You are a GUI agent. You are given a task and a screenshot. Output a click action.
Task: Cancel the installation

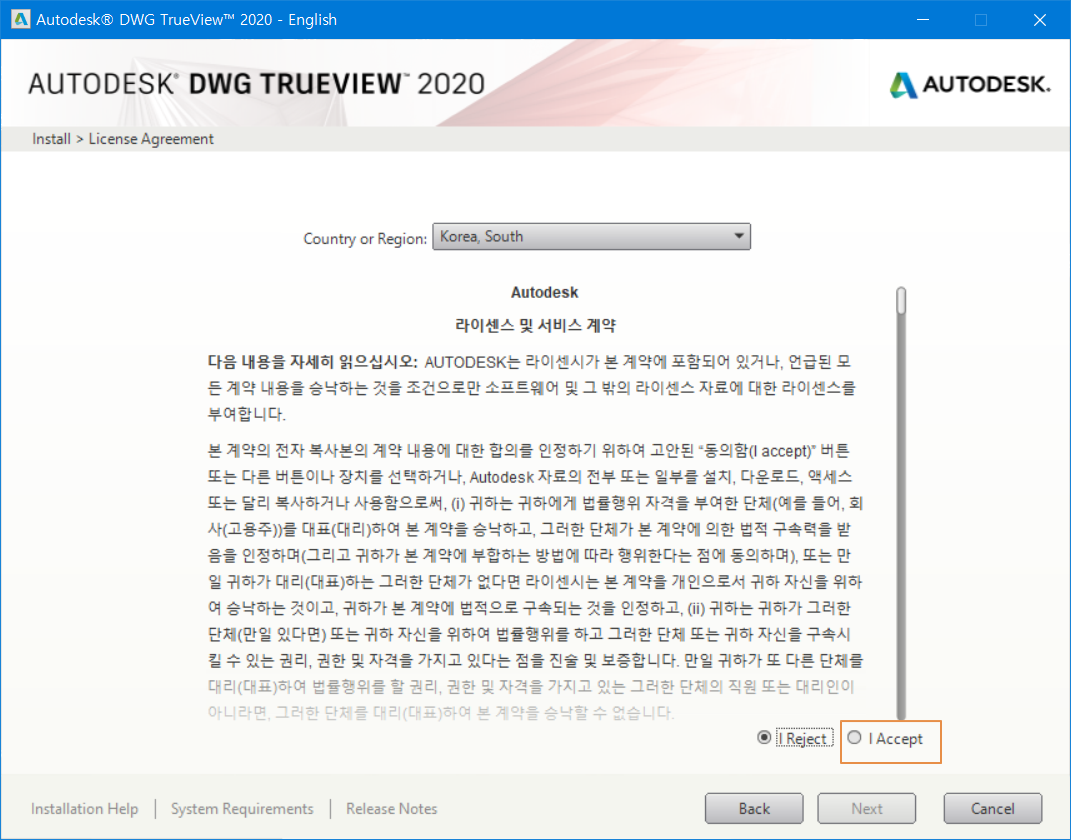pyautogui.click(x=992, y=809)
